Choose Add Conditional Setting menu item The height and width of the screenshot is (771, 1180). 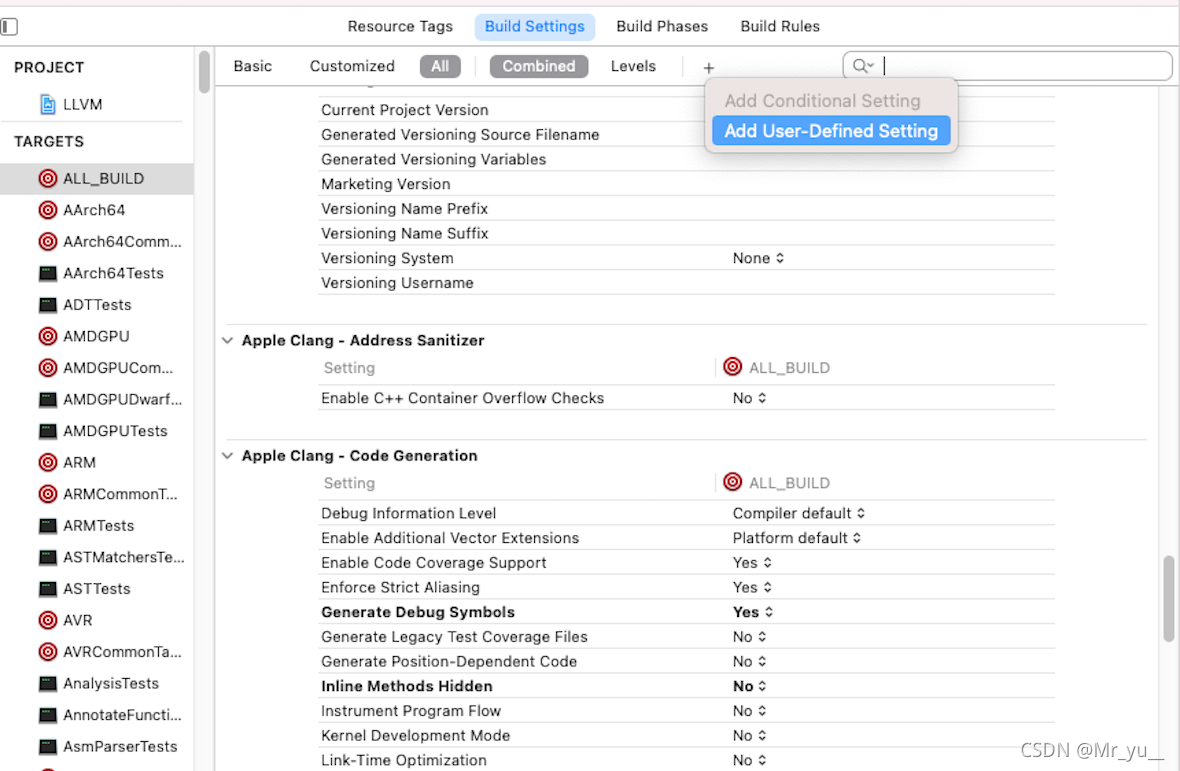pos(823,101)
